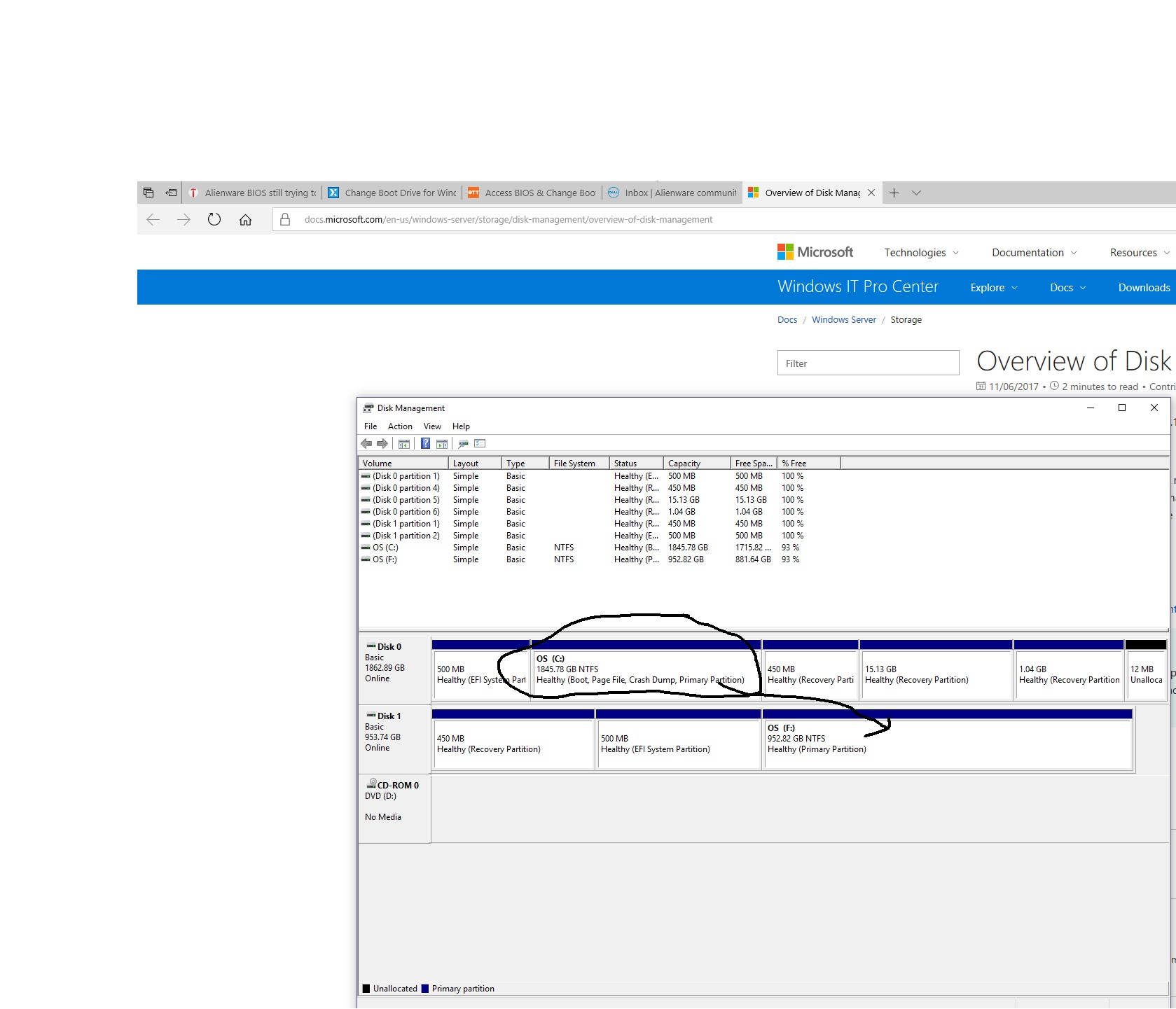Select the CD-ROM 0 DVD (D:) panel
This screenshot has width=1176, height=1009.
click(394, 809)
